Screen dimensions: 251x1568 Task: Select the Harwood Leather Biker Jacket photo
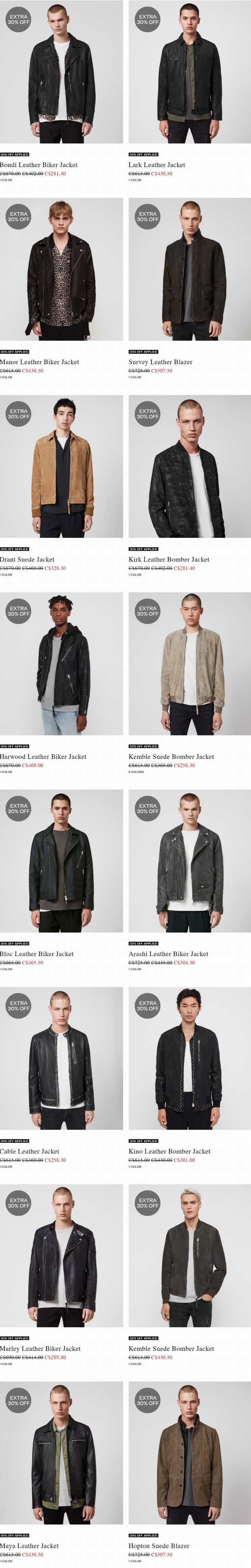[x=61, y=664]
